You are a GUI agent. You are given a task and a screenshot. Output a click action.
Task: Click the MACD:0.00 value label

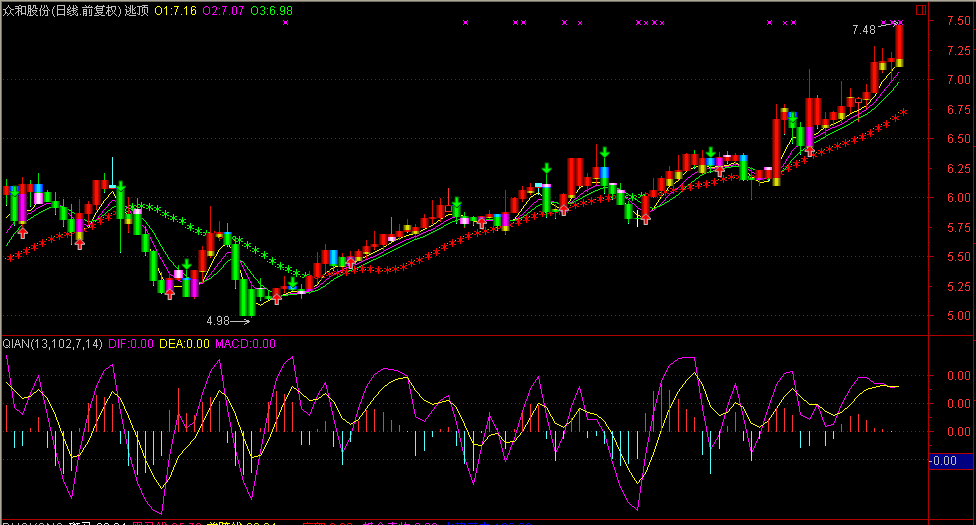245,343
